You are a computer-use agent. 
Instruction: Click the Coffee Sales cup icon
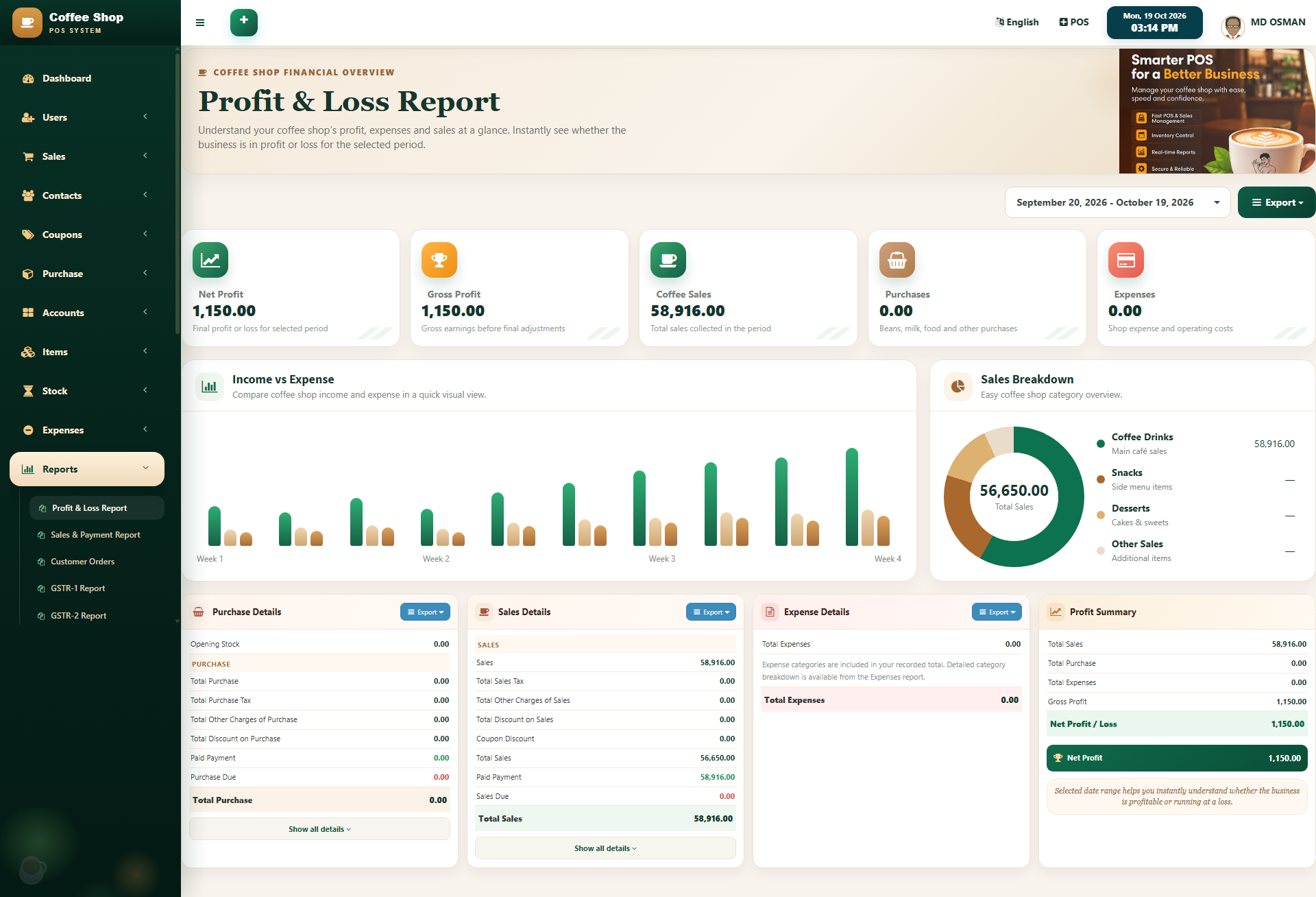coord(668,260)
